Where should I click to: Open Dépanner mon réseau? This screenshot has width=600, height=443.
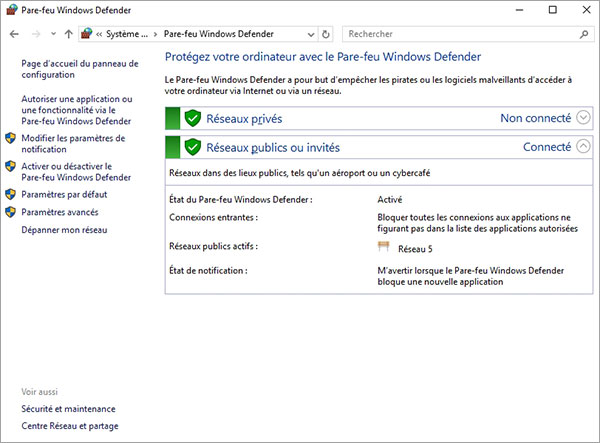pos(64,230)
